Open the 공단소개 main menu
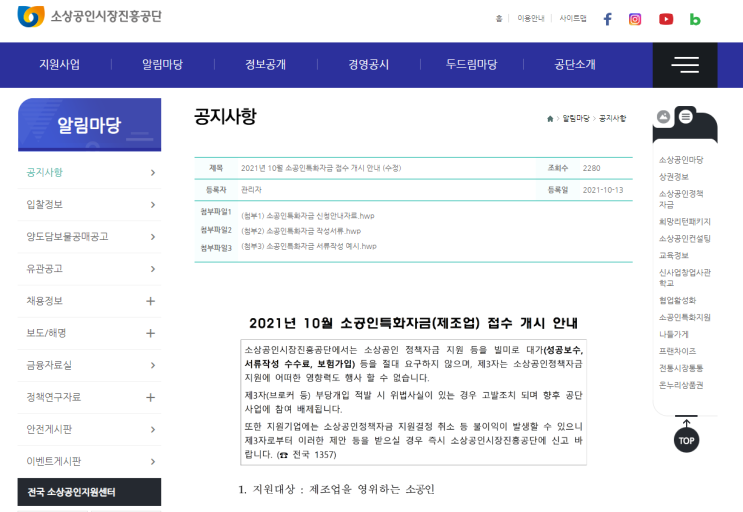This screenshot has height=512, width=743. [x=575, y=64]
